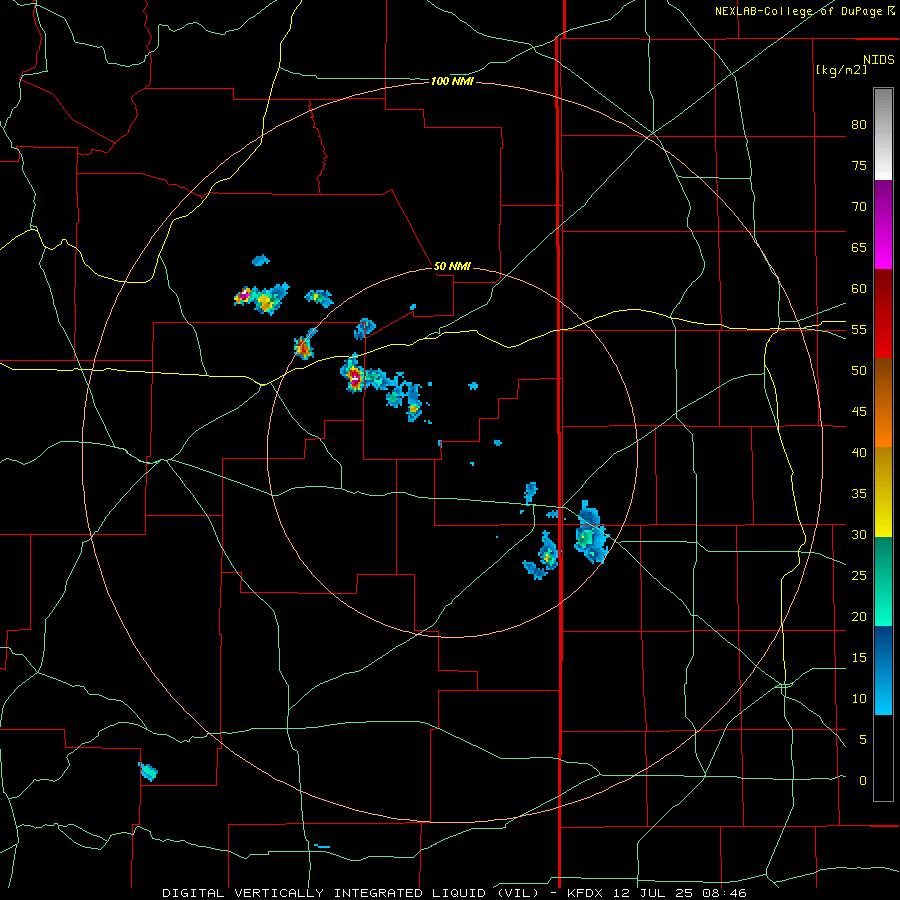This screenshot has height=900, width=900.
Task: Click the 10 value on the color scale
Action: (859, 699)
